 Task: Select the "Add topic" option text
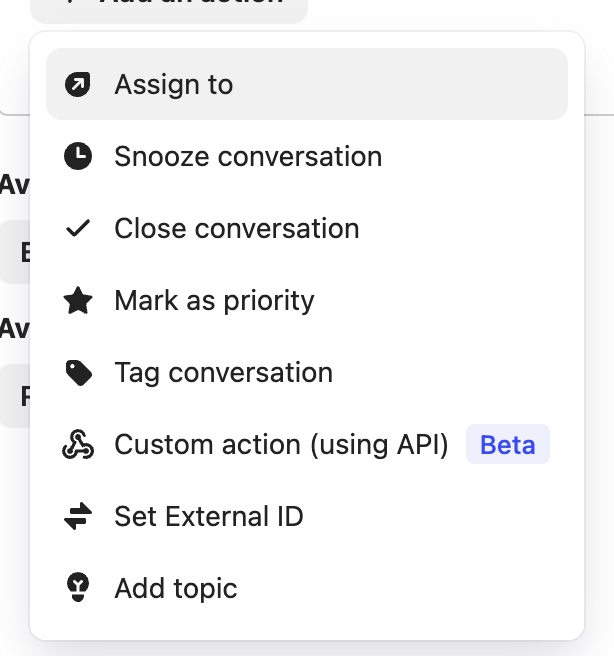[x=176, y=589]
